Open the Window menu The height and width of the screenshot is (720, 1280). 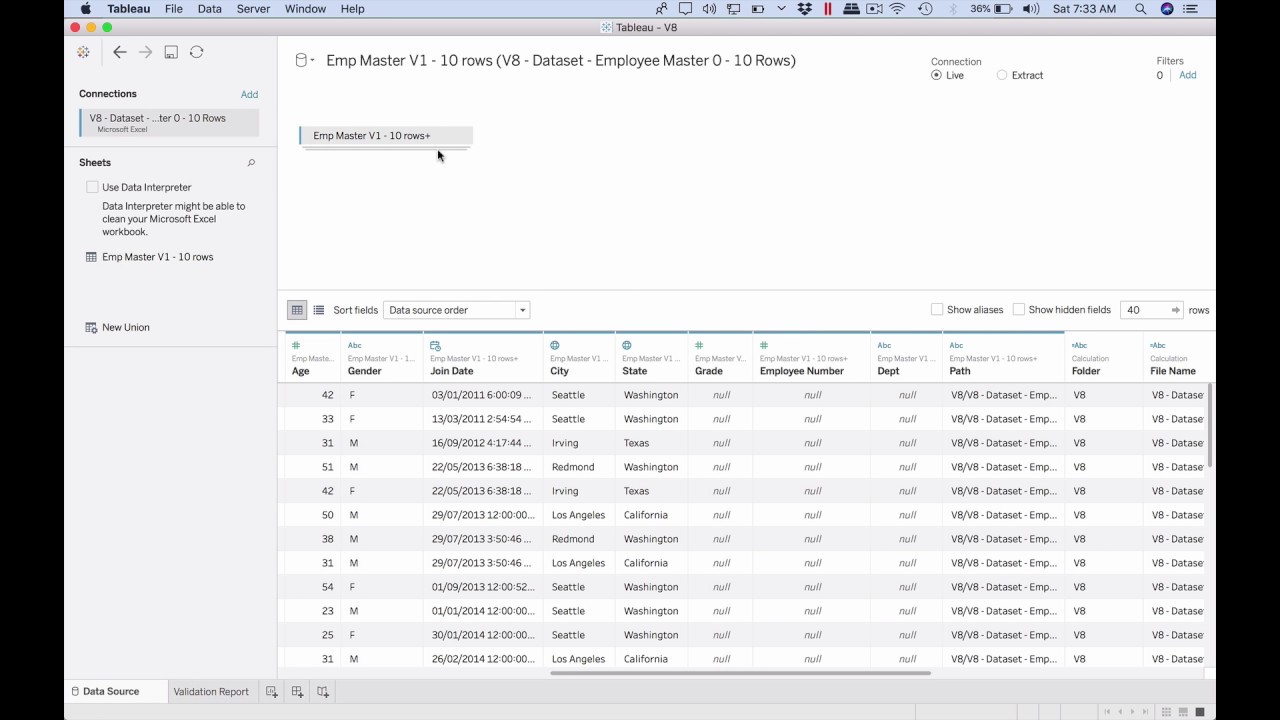coord(305,9)
